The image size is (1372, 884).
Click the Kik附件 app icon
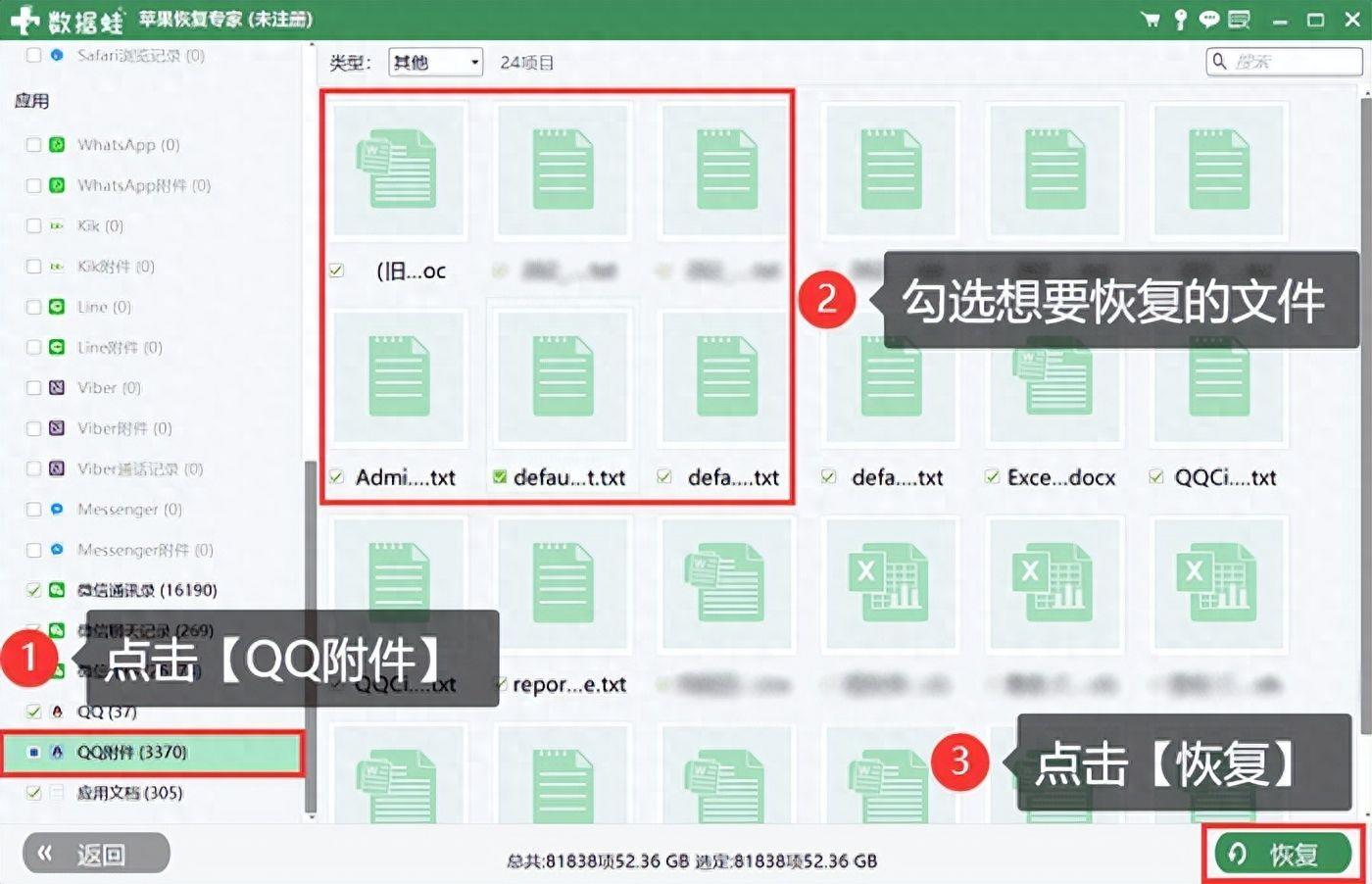(x=57, y=267)
